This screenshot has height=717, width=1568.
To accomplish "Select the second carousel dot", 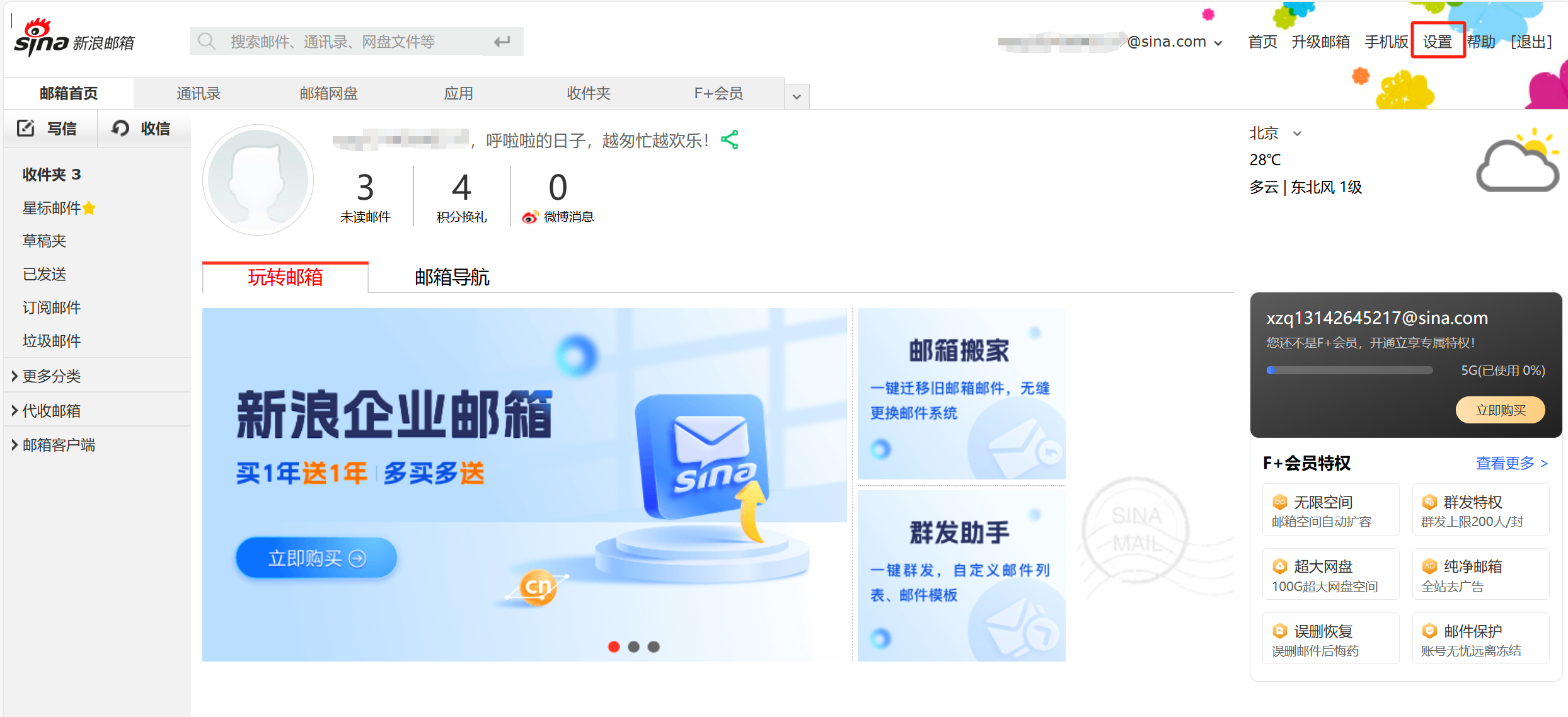I will coord(634,646).
